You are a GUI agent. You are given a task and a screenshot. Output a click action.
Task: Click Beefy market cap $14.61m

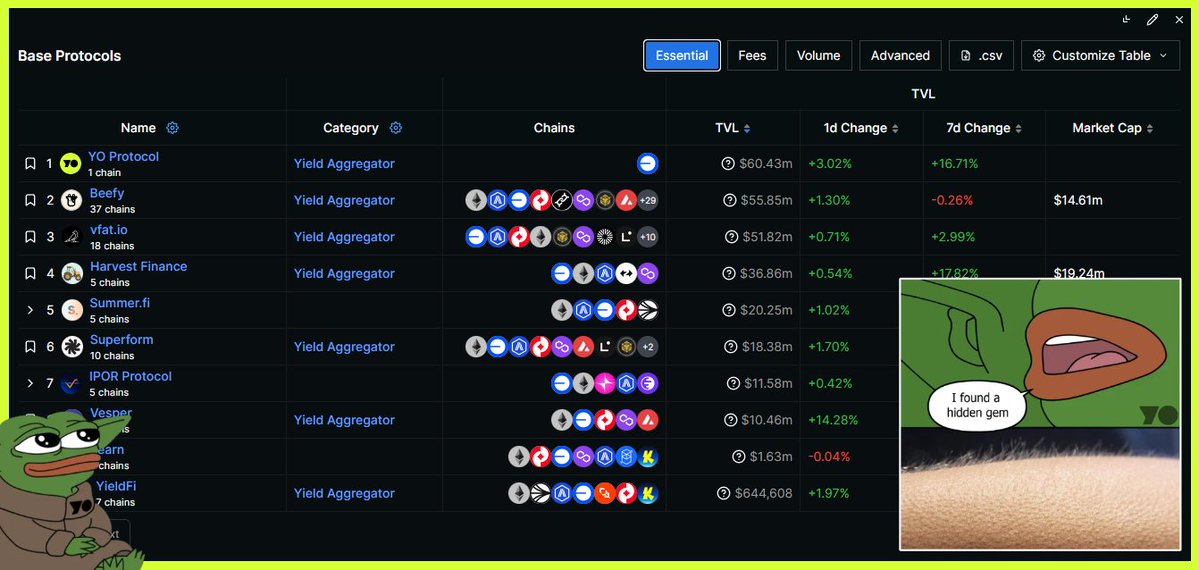[1078, 200]
